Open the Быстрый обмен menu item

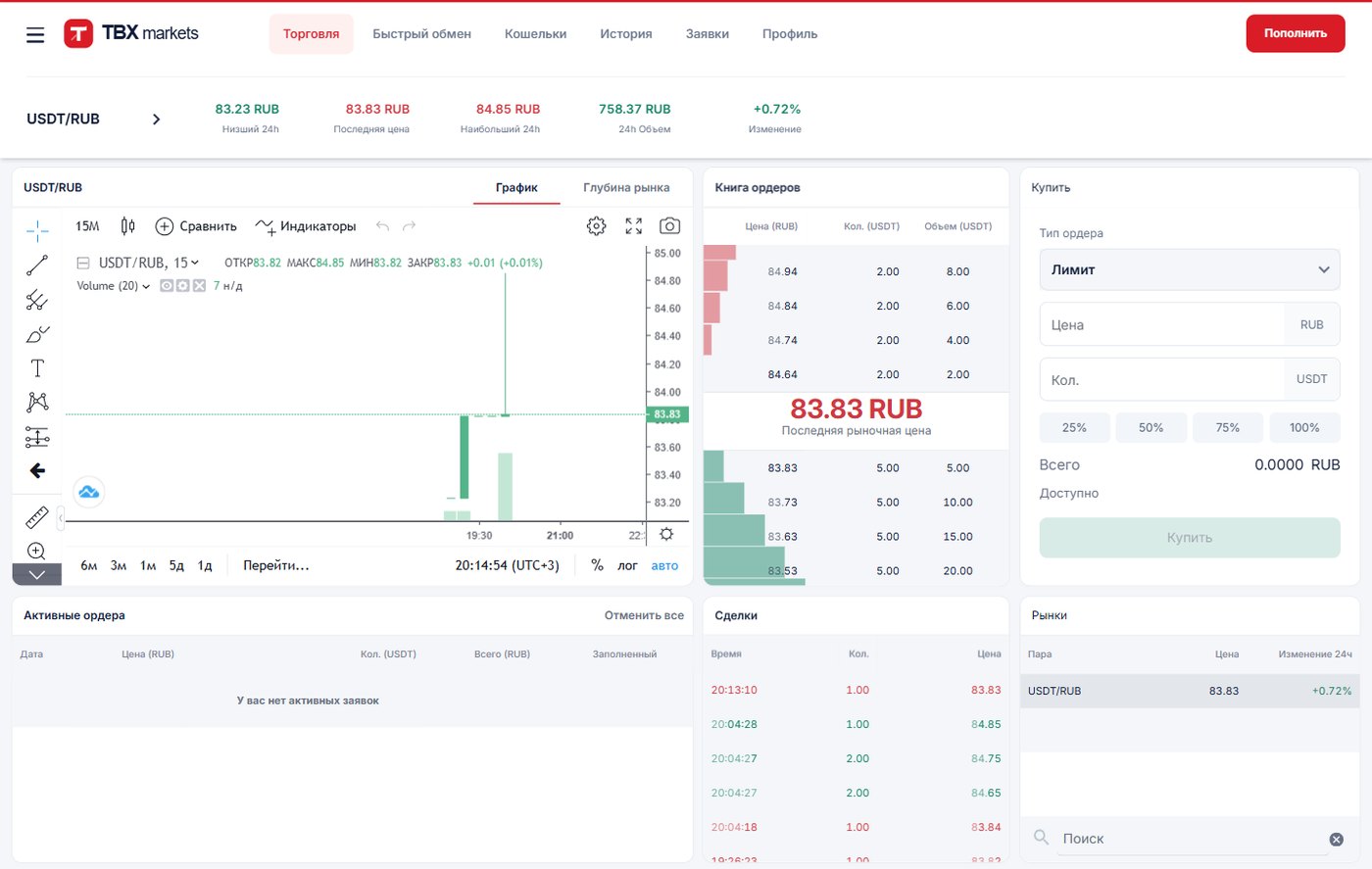(421, 33)
